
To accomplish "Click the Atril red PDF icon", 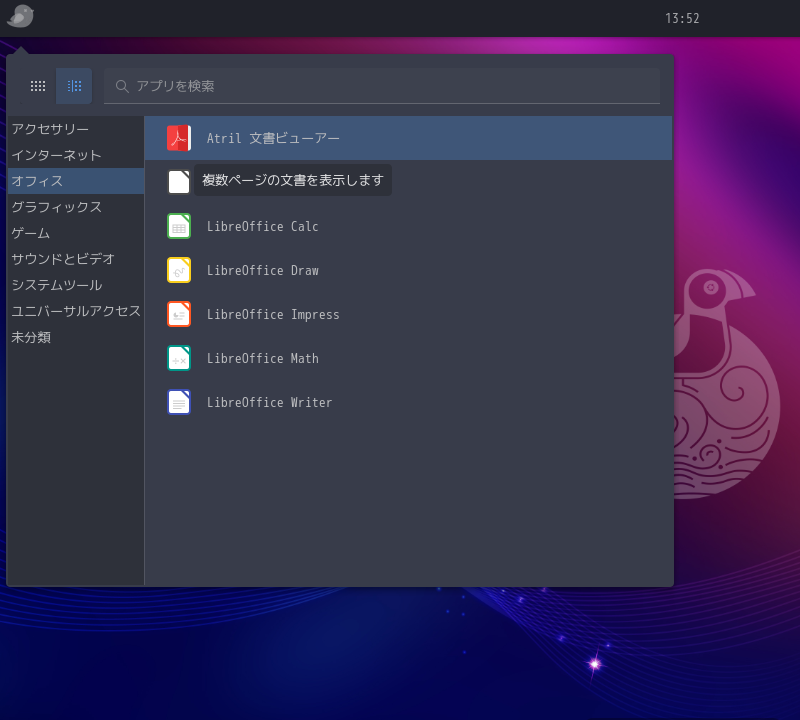I will click(x=179, y=138).
